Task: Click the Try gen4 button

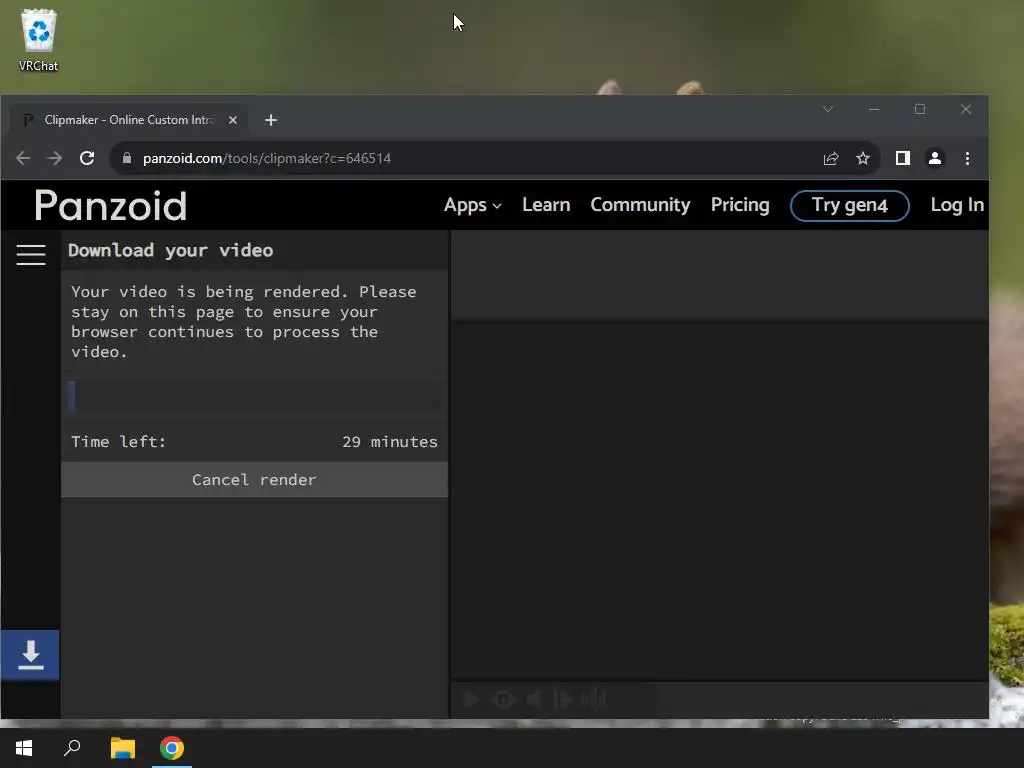Action: point(849,206)
